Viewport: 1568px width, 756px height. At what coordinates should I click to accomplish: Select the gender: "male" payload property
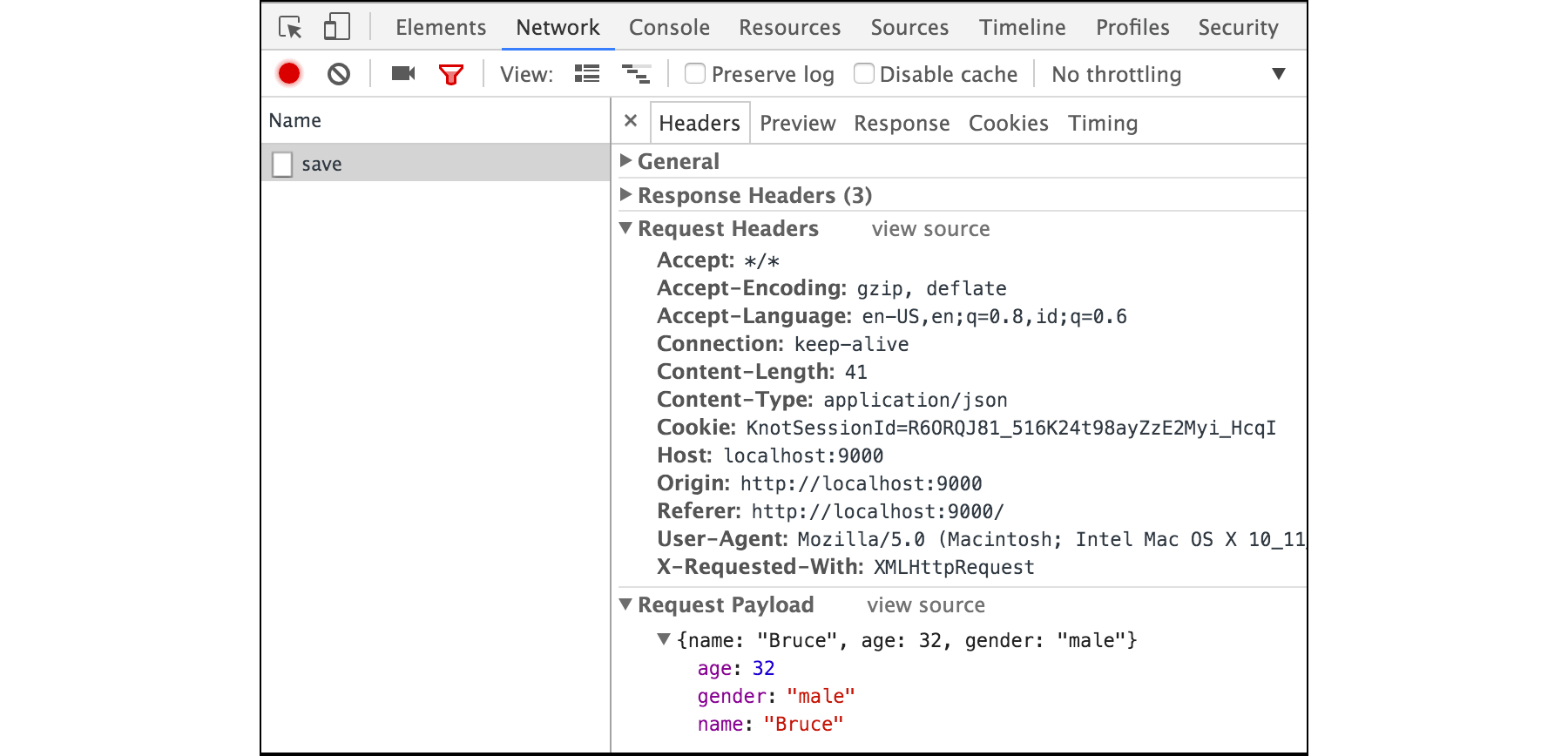coord(776,696)
